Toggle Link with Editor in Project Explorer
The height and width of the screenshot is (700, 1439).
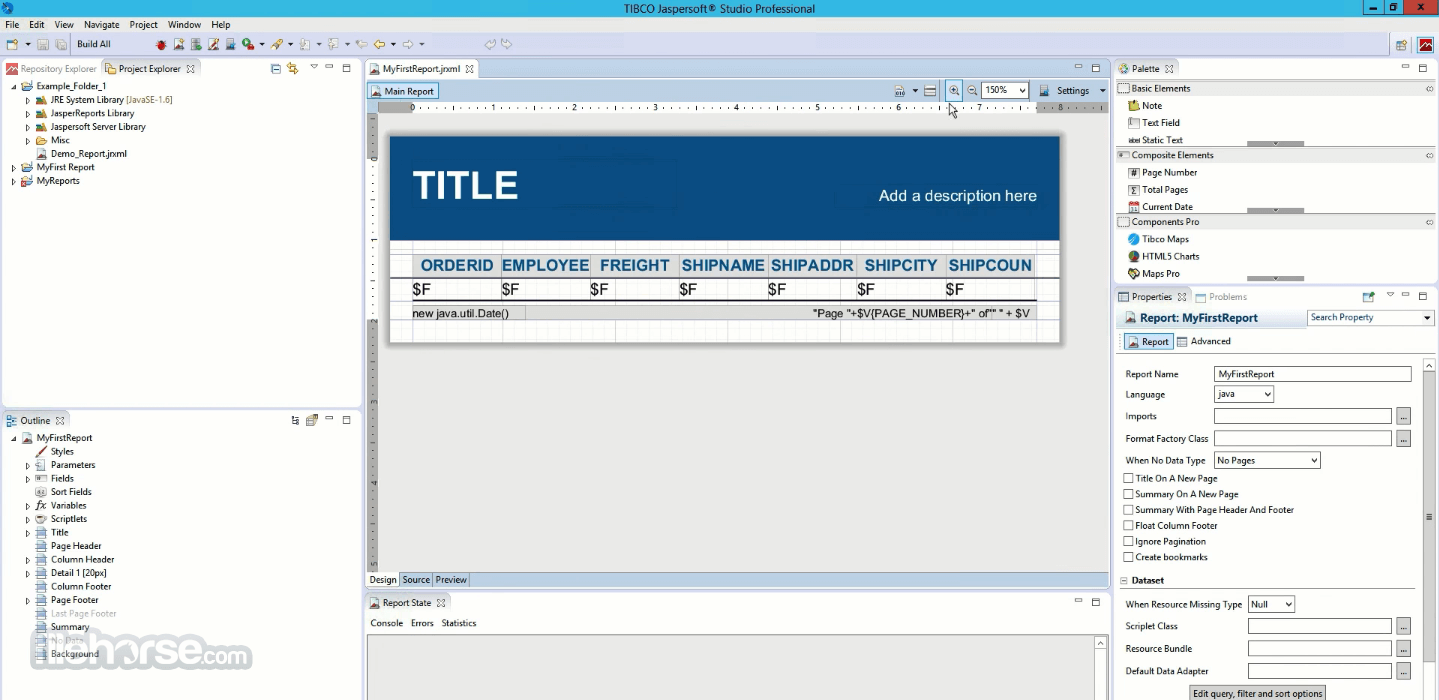point(293,68)
